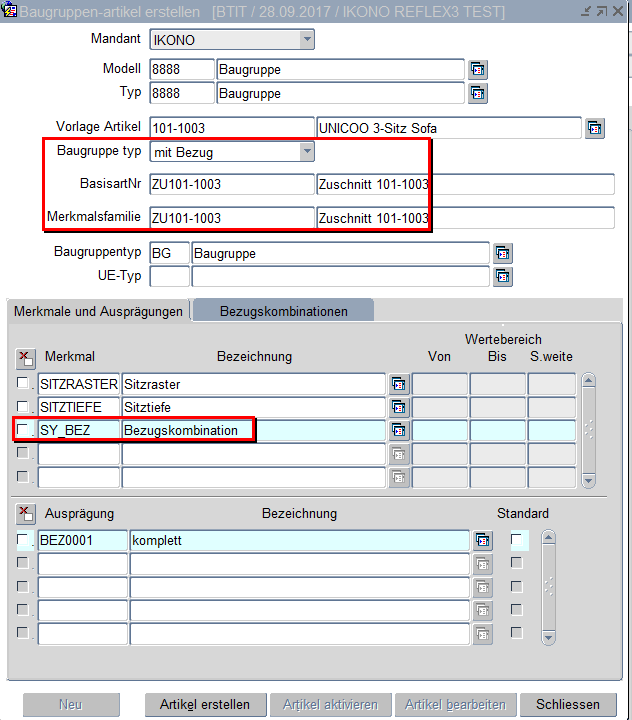Open lookup icon for Sitzraster row
The height and width of the screenshot is (720, 632).
tap(399, 385)
